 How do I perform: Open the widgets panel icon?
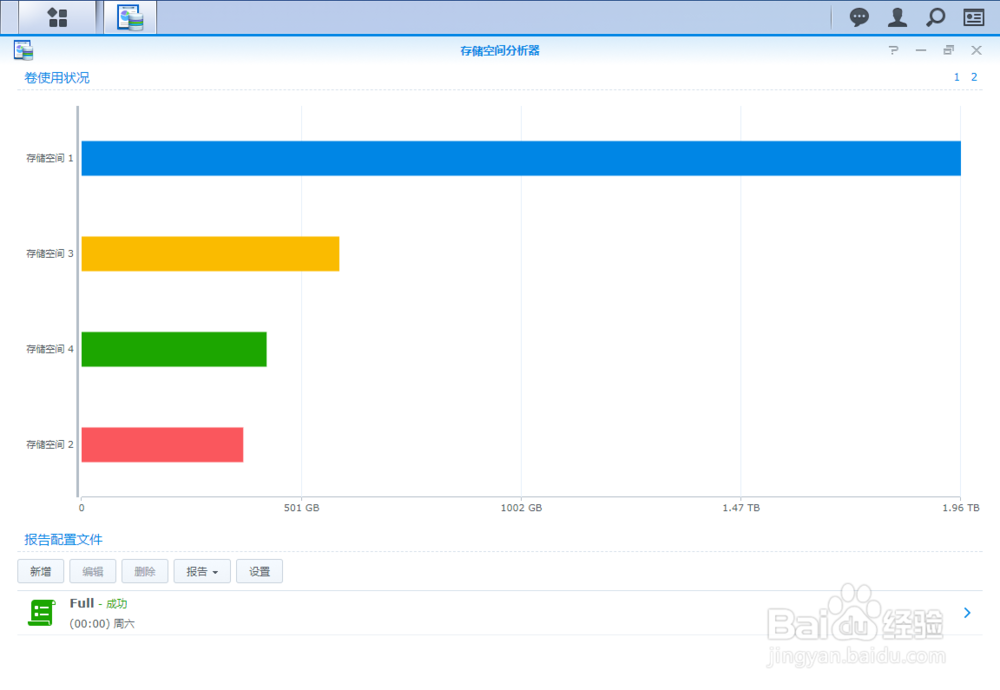pos(973,17)
